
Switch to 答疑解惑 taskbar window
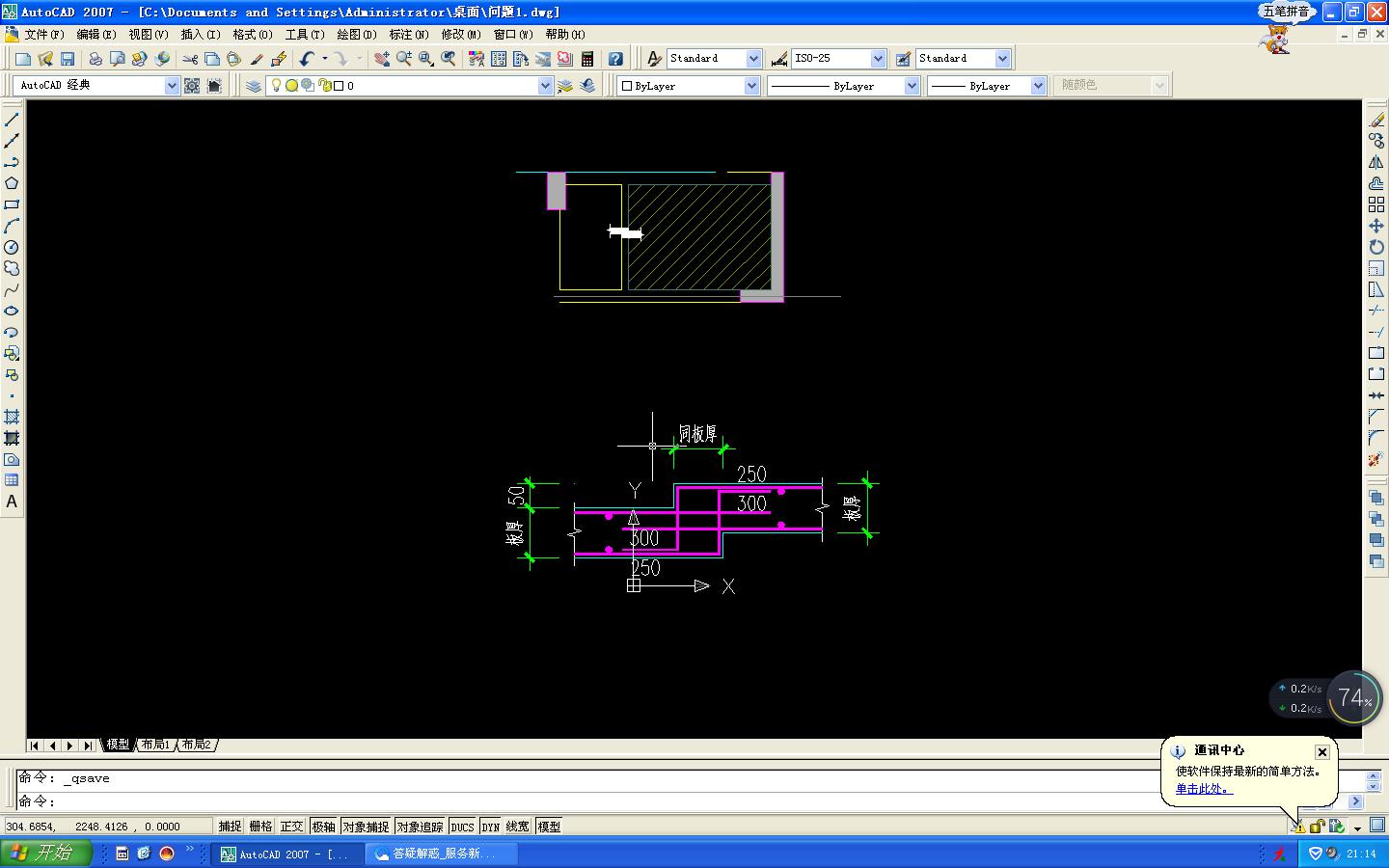pos(443,854)
